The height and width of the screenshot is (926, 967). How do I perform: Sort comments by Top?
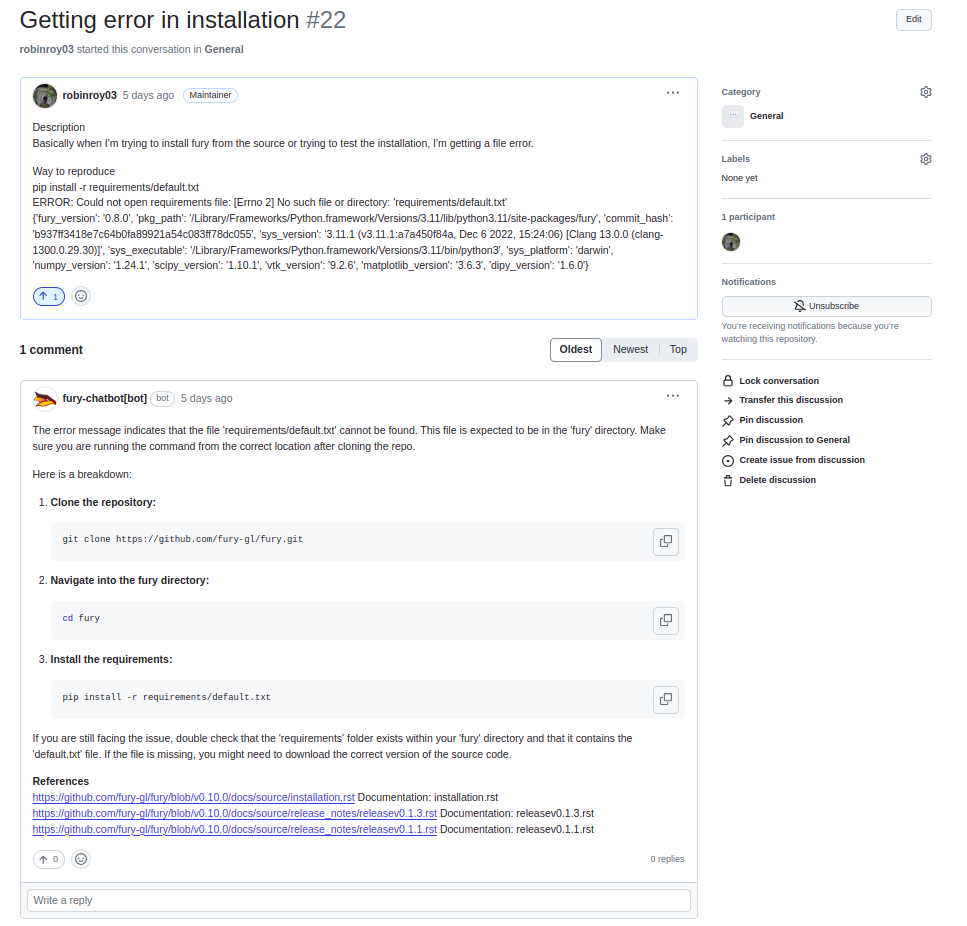click(x=678, y=350)
